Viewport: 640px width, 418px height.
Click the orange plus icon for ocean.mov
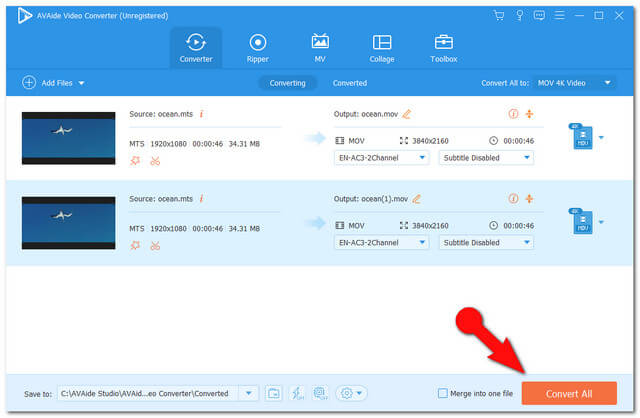529,114
